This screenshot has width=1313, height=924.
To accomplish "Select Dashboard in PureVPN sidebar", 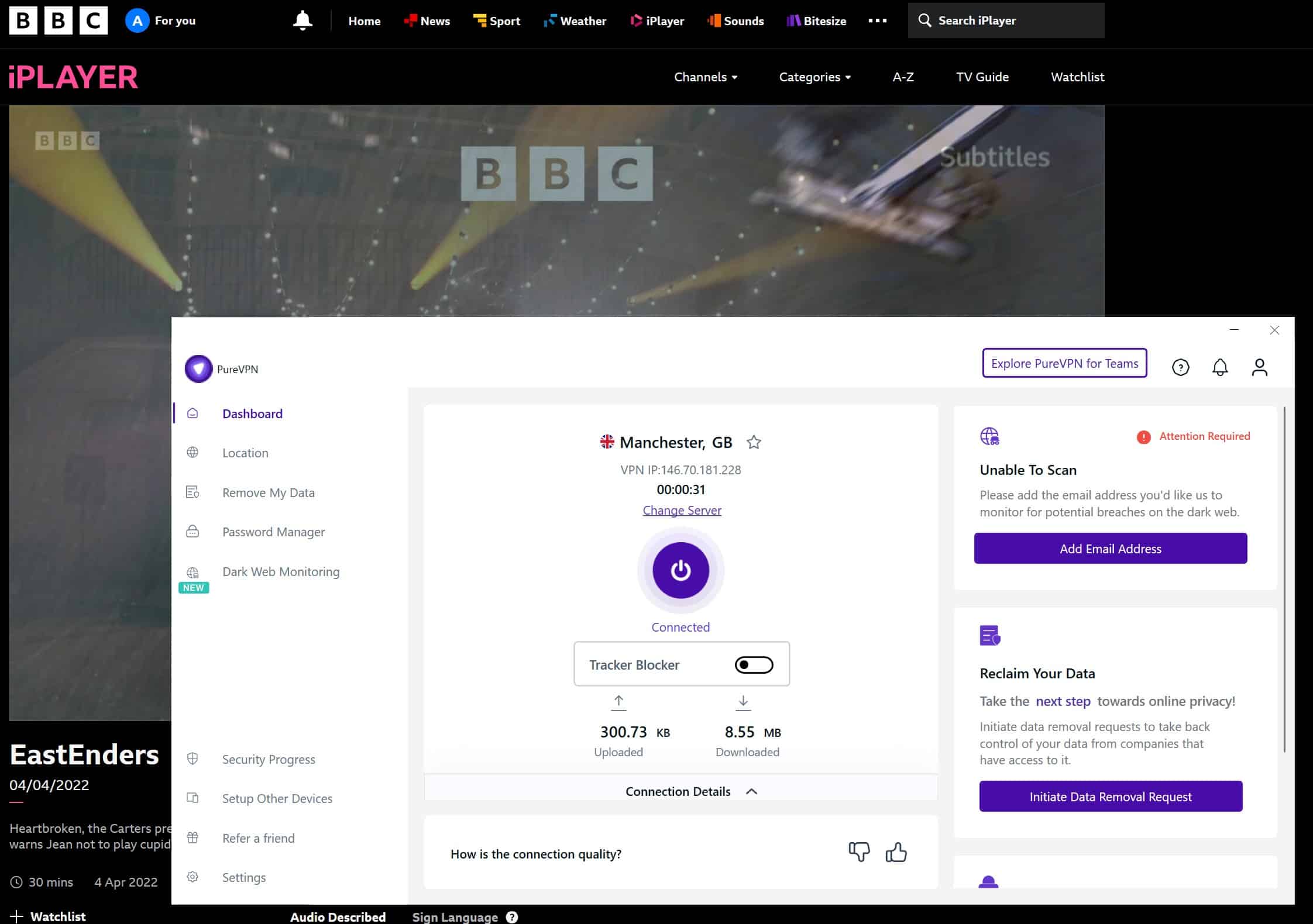I will 252,413.
